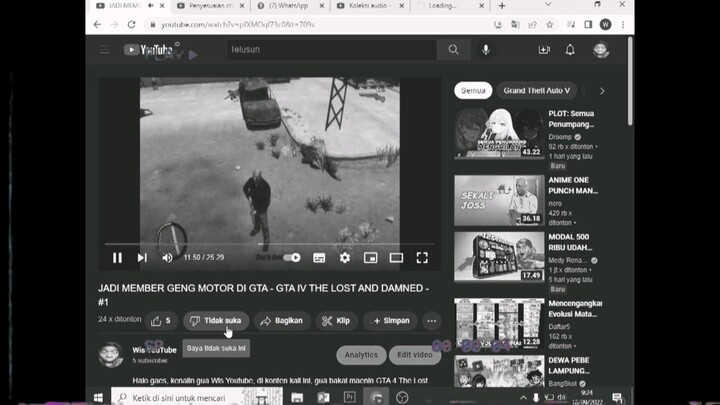The image size is (720, 405).
Task: Skip to the next video
Action: pos(142,258)
